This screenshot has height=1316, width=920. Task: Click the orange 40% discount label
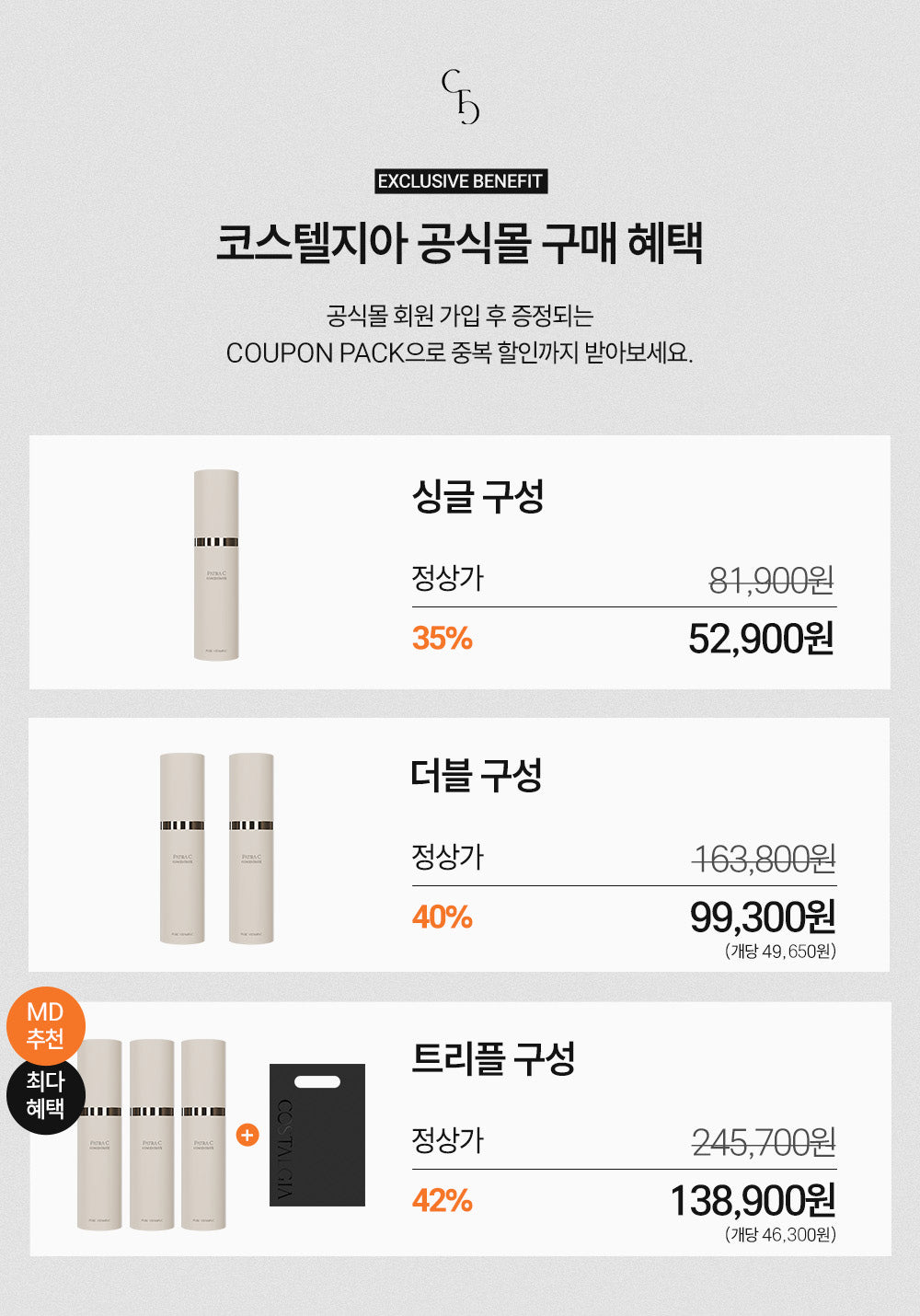pyautogui.click(x=443, y=917)
